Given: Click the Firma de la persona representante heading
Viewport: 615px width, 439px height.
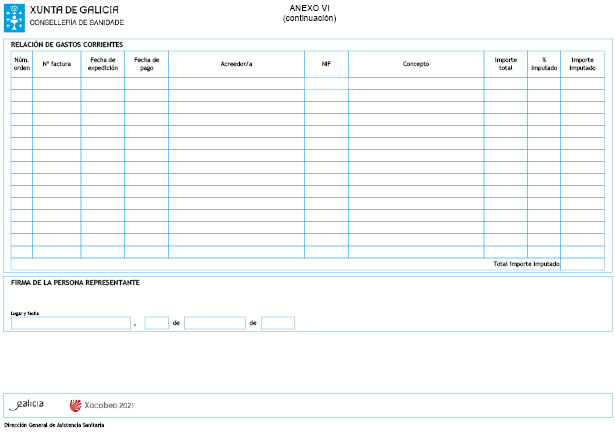Looking at the screenshot, I should (x=75, y=283).
